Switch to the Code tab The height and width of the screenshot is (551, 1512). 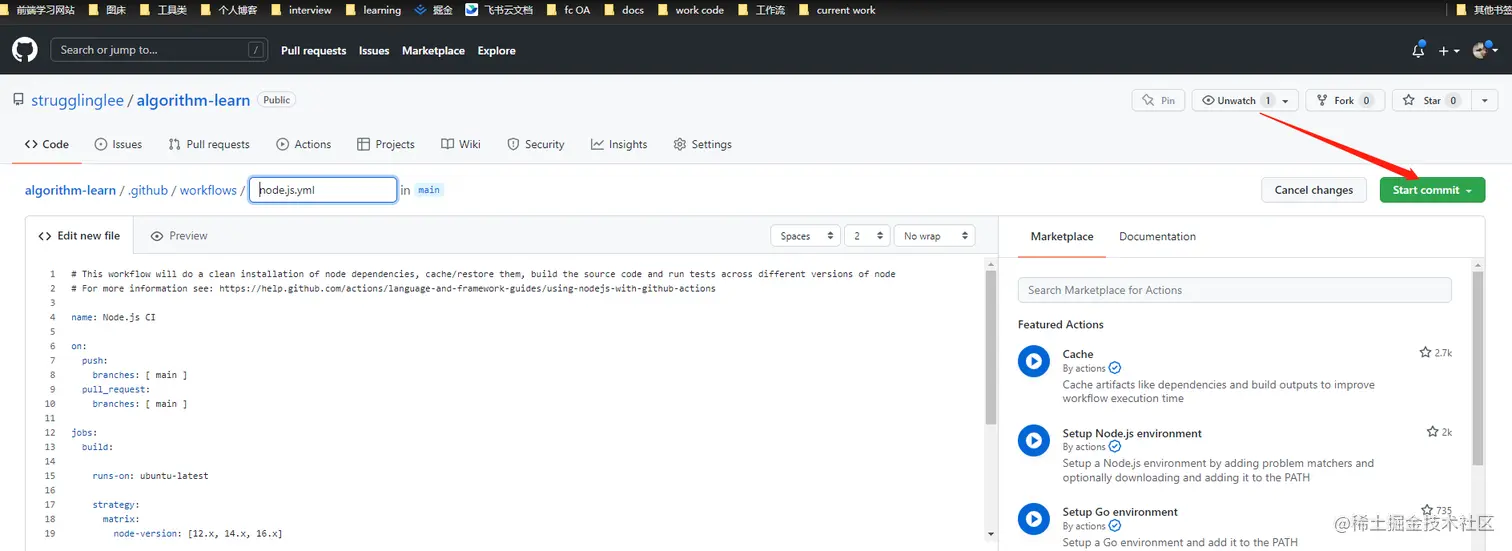[47, 144]
